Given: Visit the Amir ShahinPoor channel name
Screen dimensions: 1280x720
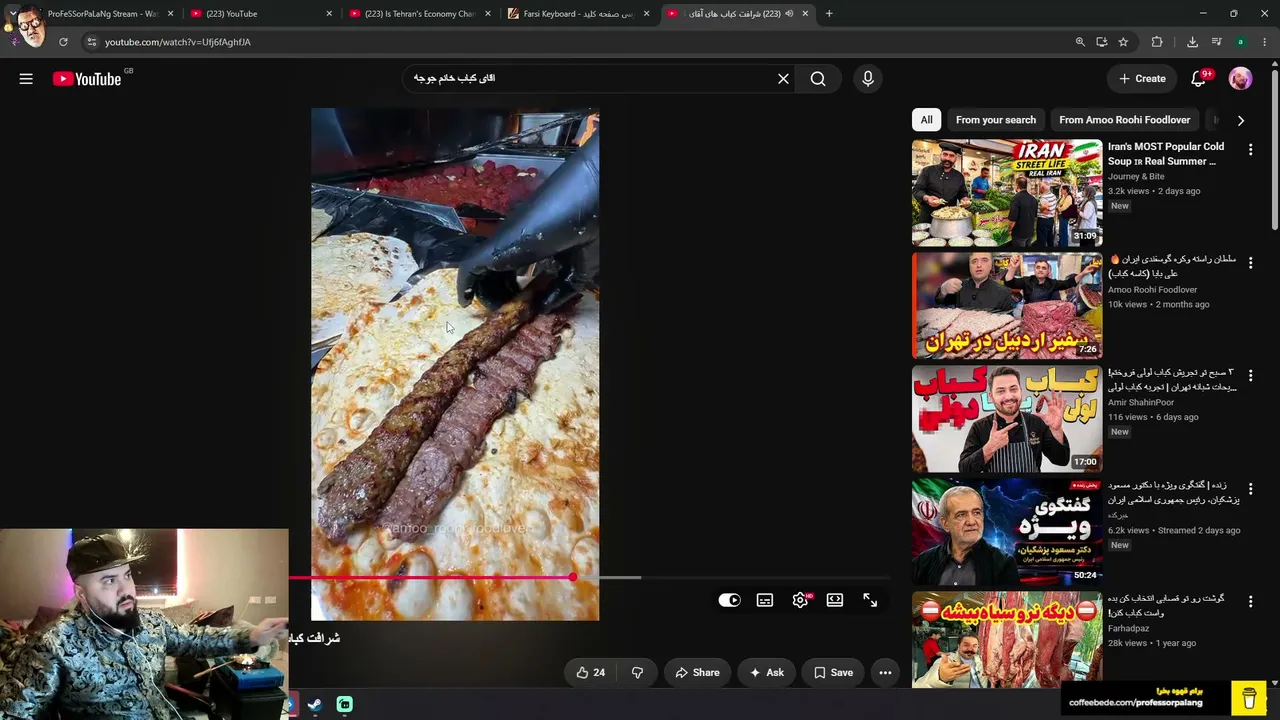Looking at the screenshot, I should click(x=1141, y=403).
